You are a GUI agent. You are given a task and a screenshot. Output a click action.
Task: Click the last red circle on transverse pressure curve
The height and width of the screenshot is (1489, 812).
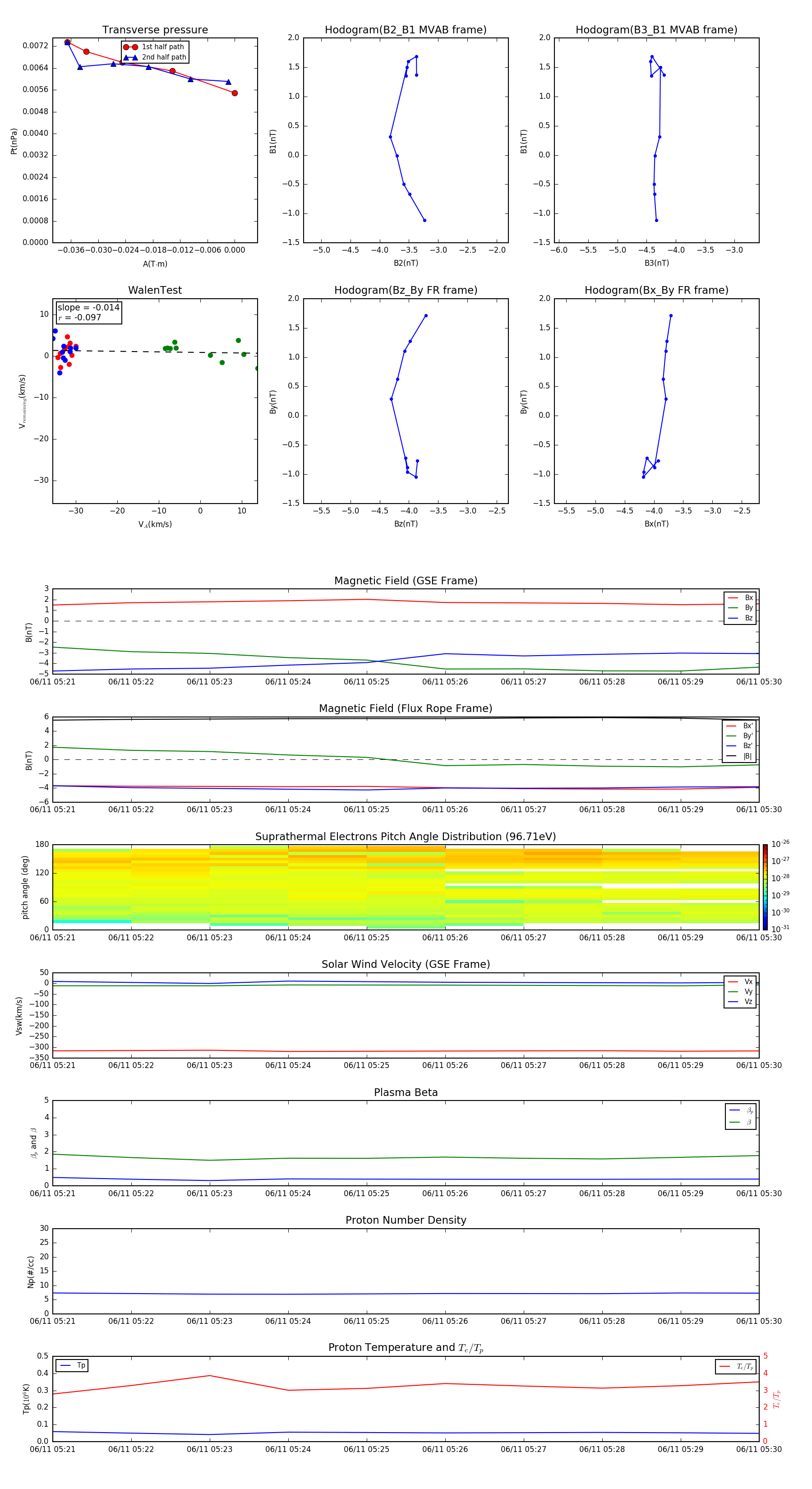(x=235, y=93)
